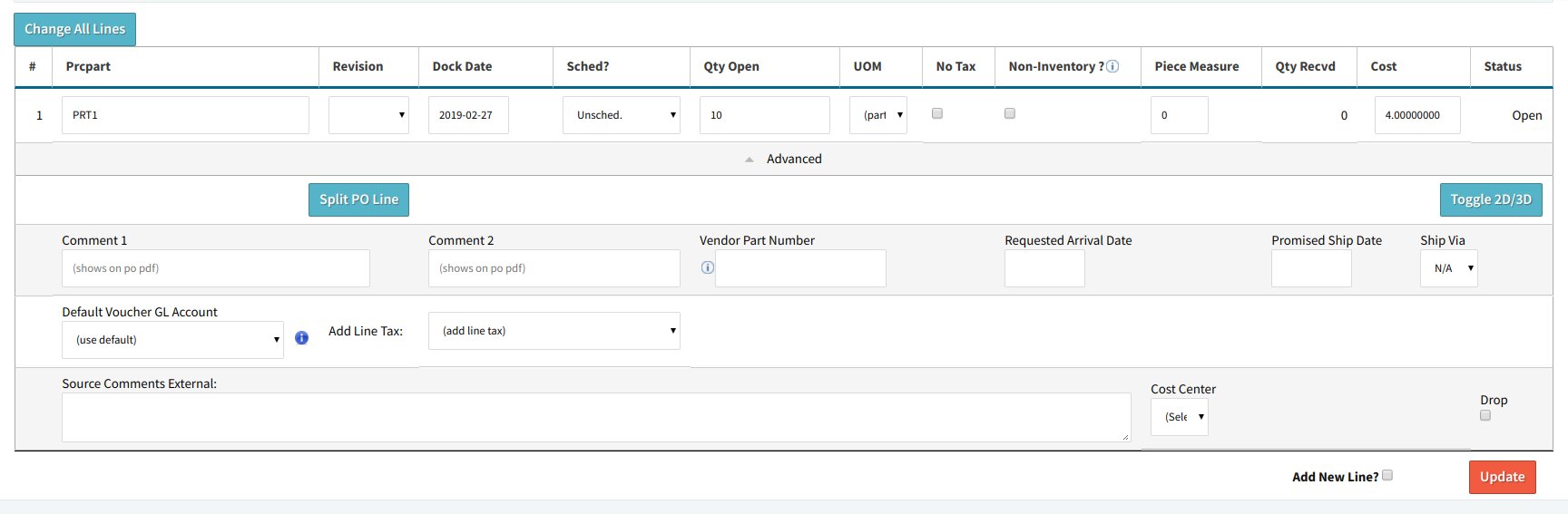Screen dimensions: 1568x514
Task: Click the Split PO Line button
Action: 358,199
